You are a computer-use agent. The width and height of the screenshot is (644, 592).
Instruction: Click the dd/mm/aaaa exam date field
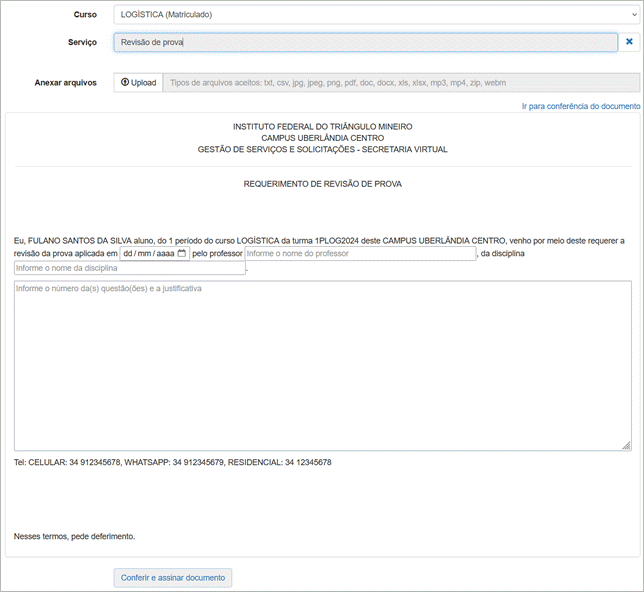(x=154, y=253)
